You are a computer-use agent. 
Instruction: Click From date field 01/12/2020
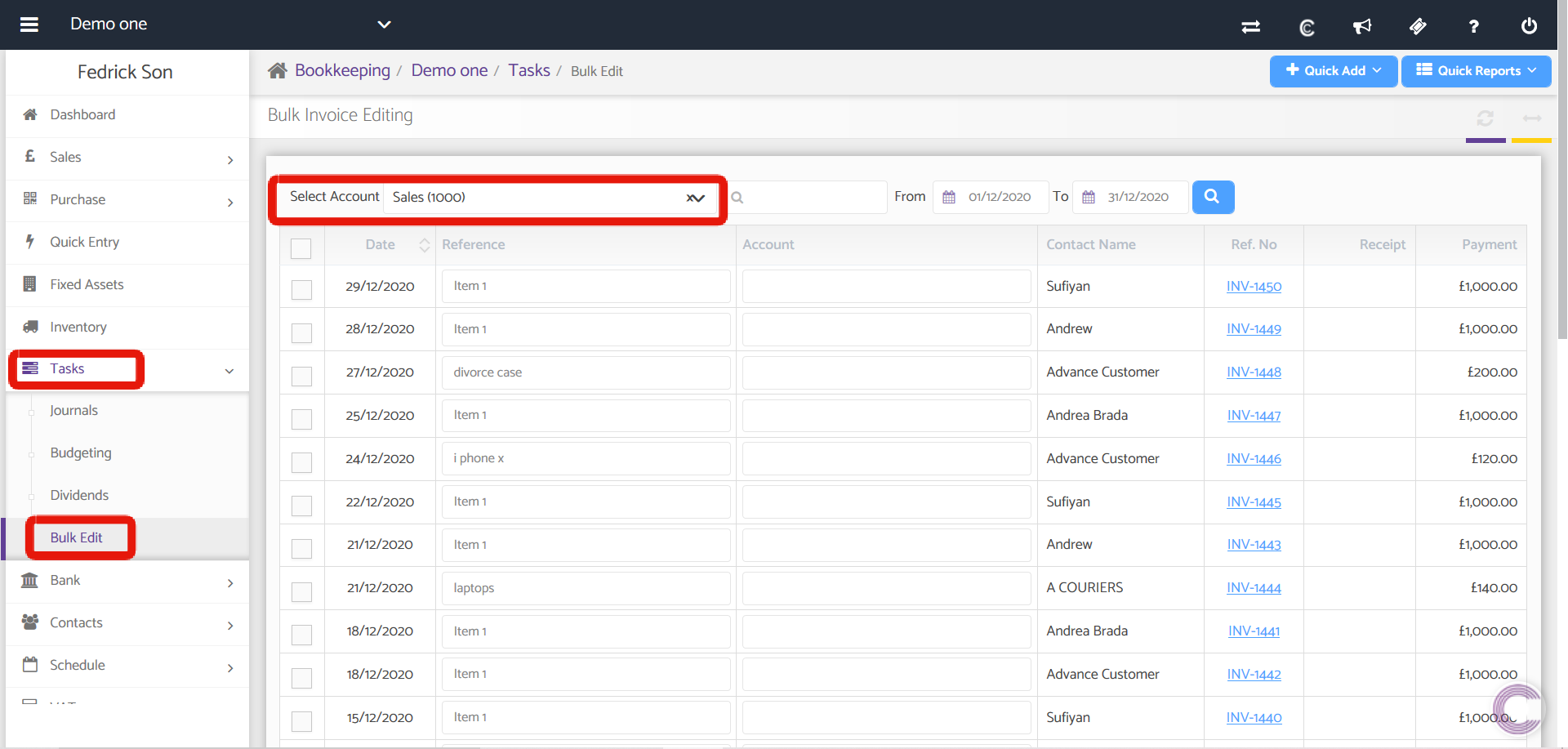click(991, 197)
